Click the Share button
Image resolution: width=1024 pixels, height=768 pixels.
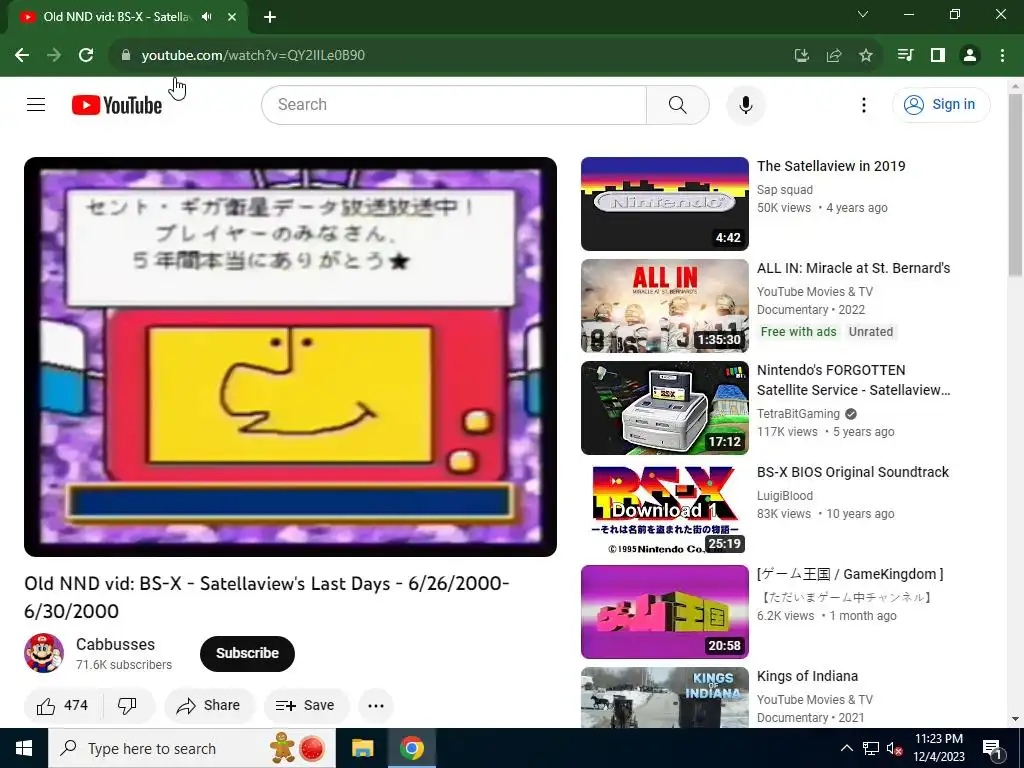coord(209,705)
